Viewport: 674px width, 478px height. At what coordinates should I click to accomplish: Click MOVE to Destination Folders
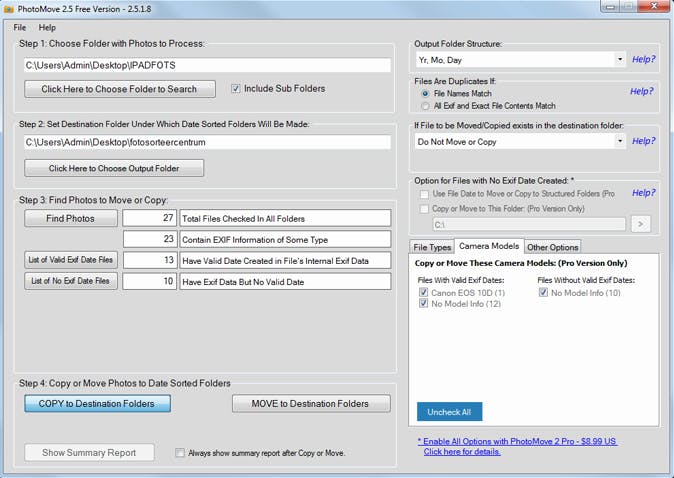(x=311, y=404)
